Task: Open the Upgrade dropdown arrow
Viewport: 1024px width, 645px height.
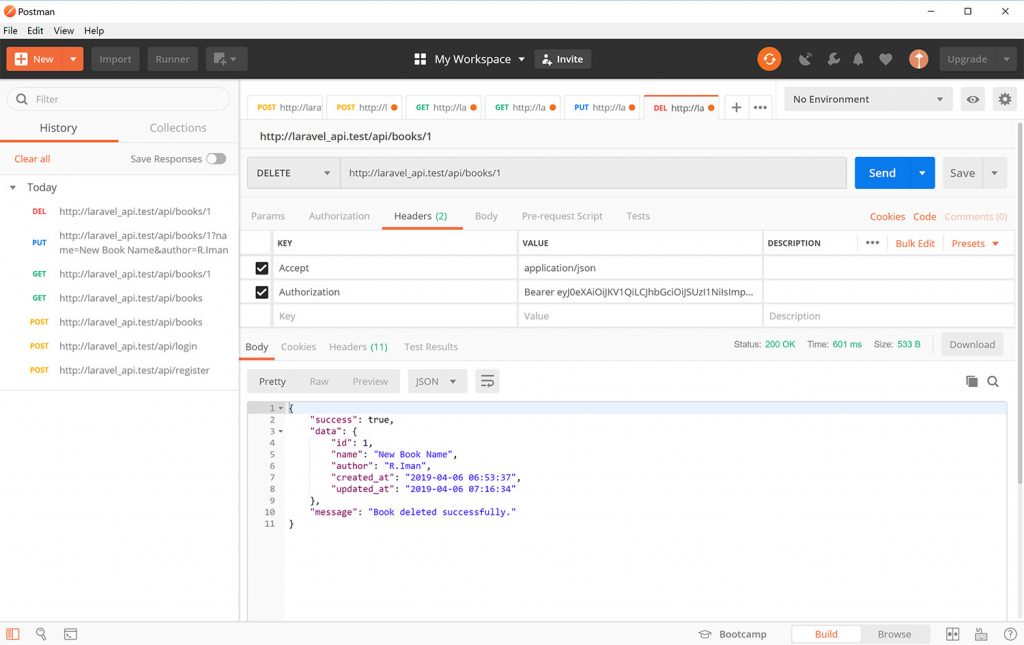Action: tap(1006, 59)
